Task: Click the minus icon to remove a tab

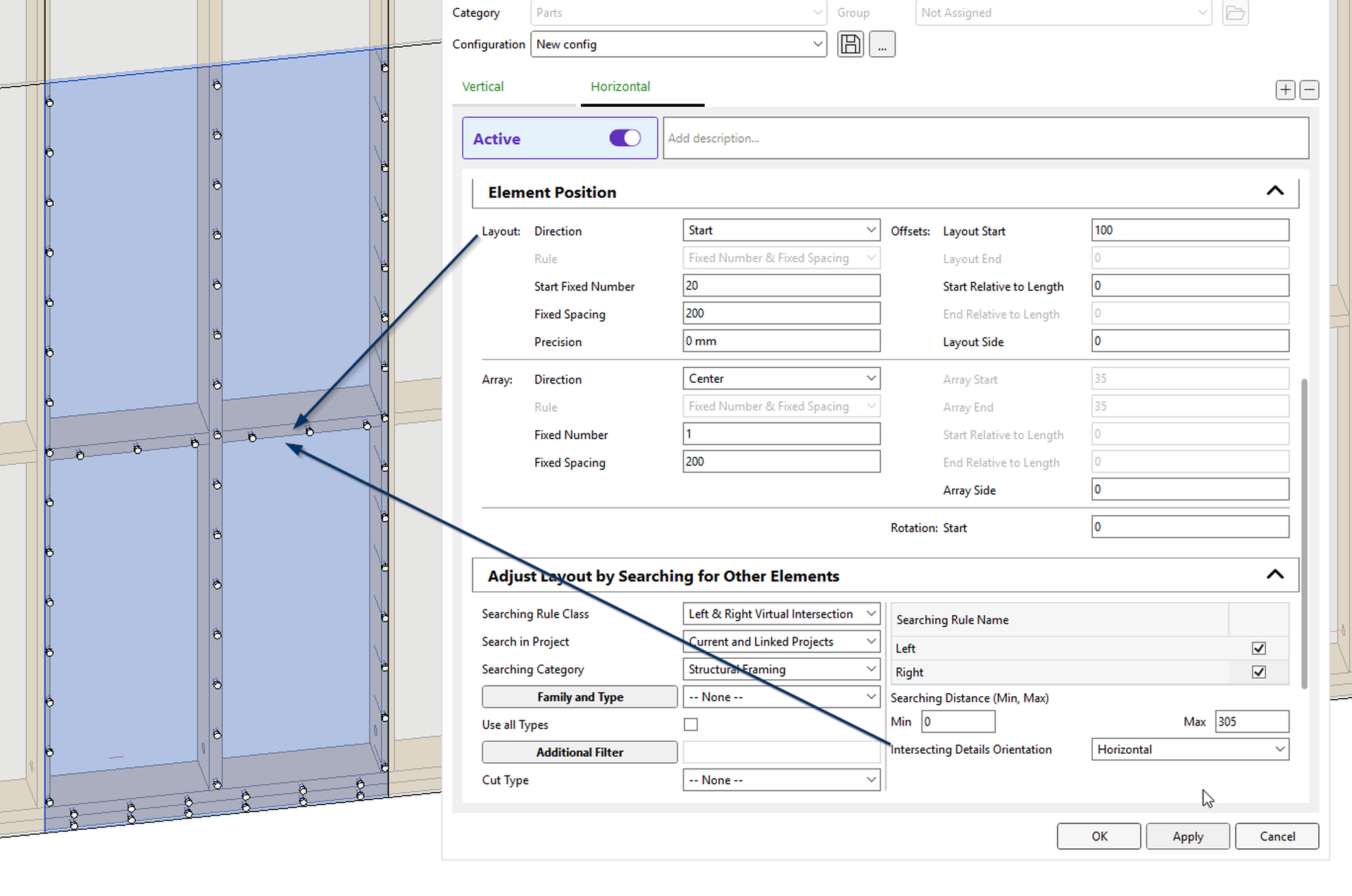Action: (x=1309, y=90)
